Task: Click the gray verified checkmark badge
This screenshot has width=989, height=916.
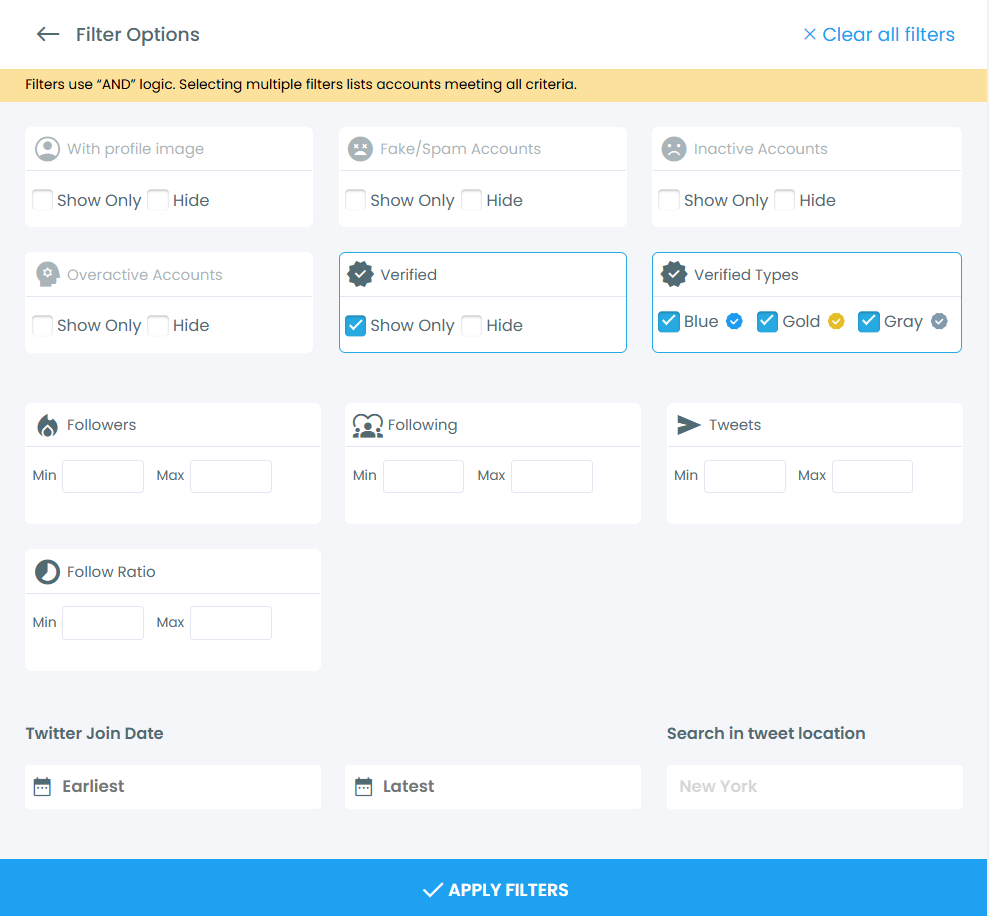Action: pos(939,321)
